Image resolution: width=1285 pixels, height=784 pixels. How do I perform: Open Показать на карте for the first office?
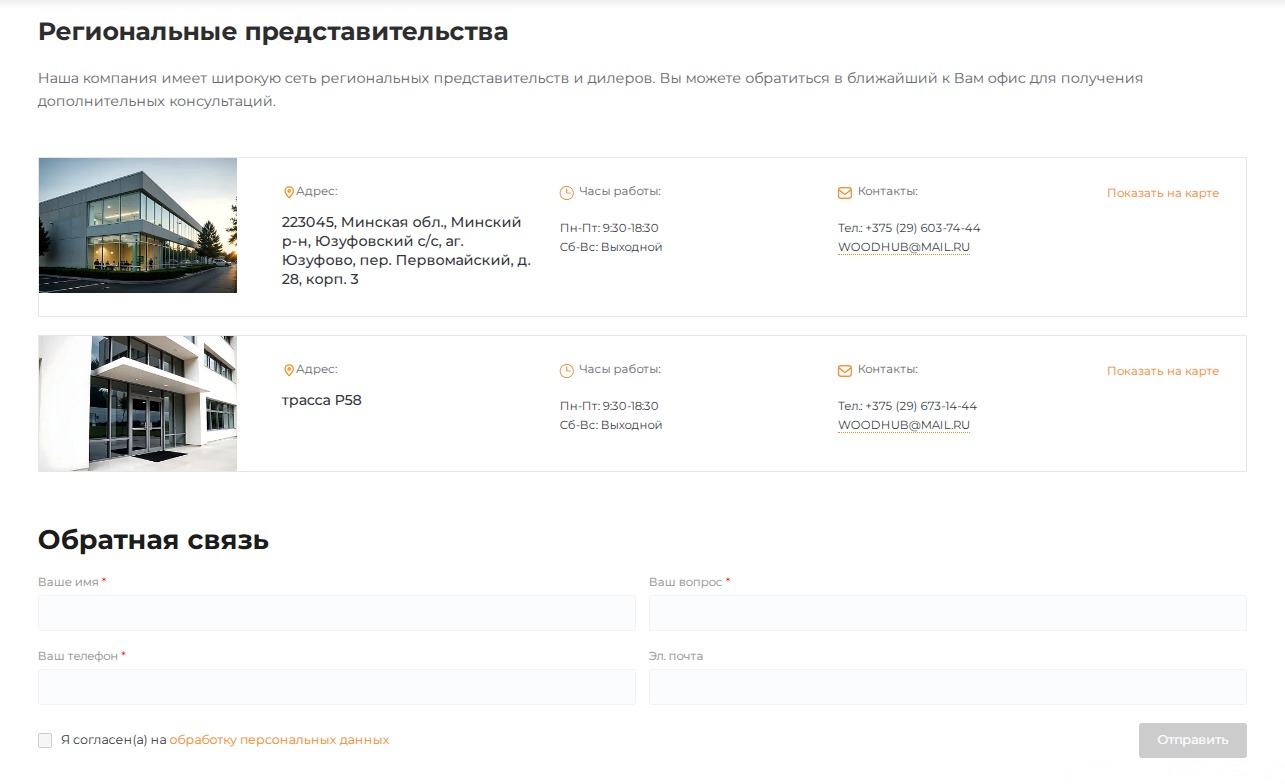(x=1163, y=193)
